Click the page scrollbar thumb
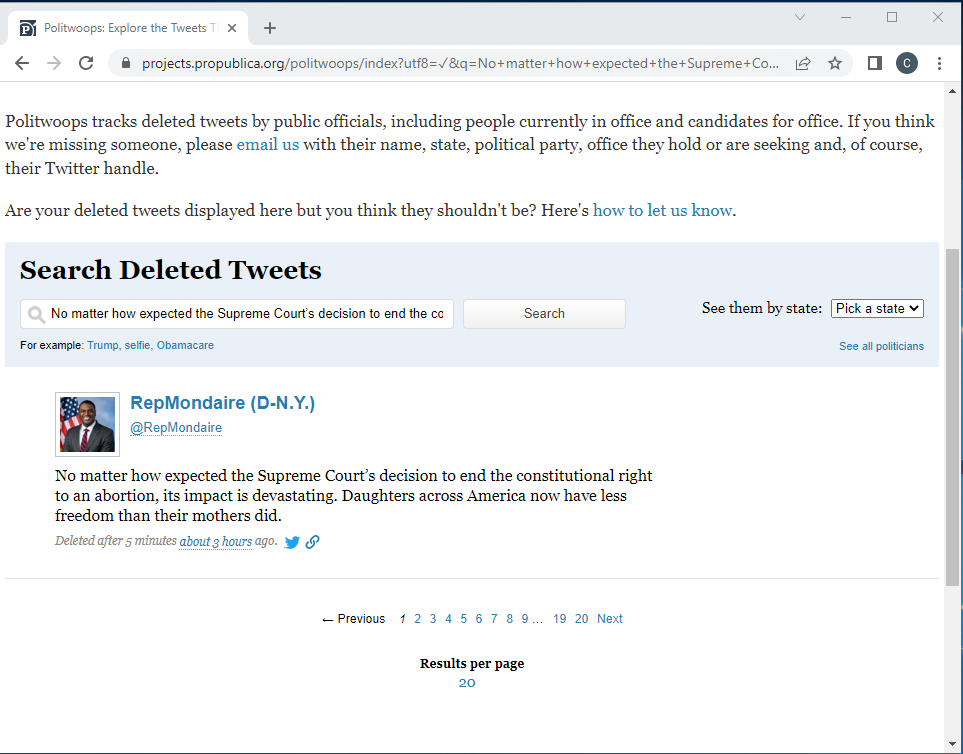 click(x=953, y=418)
